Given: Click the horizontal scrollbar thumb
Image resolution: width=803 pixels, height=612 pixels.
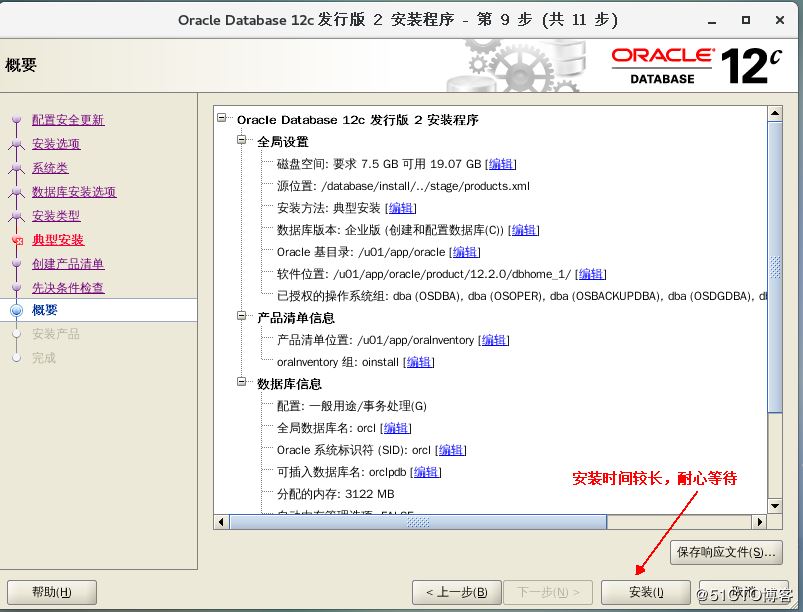Looking at the screenshot, I should pyautogui.click(x=418, y=522).
